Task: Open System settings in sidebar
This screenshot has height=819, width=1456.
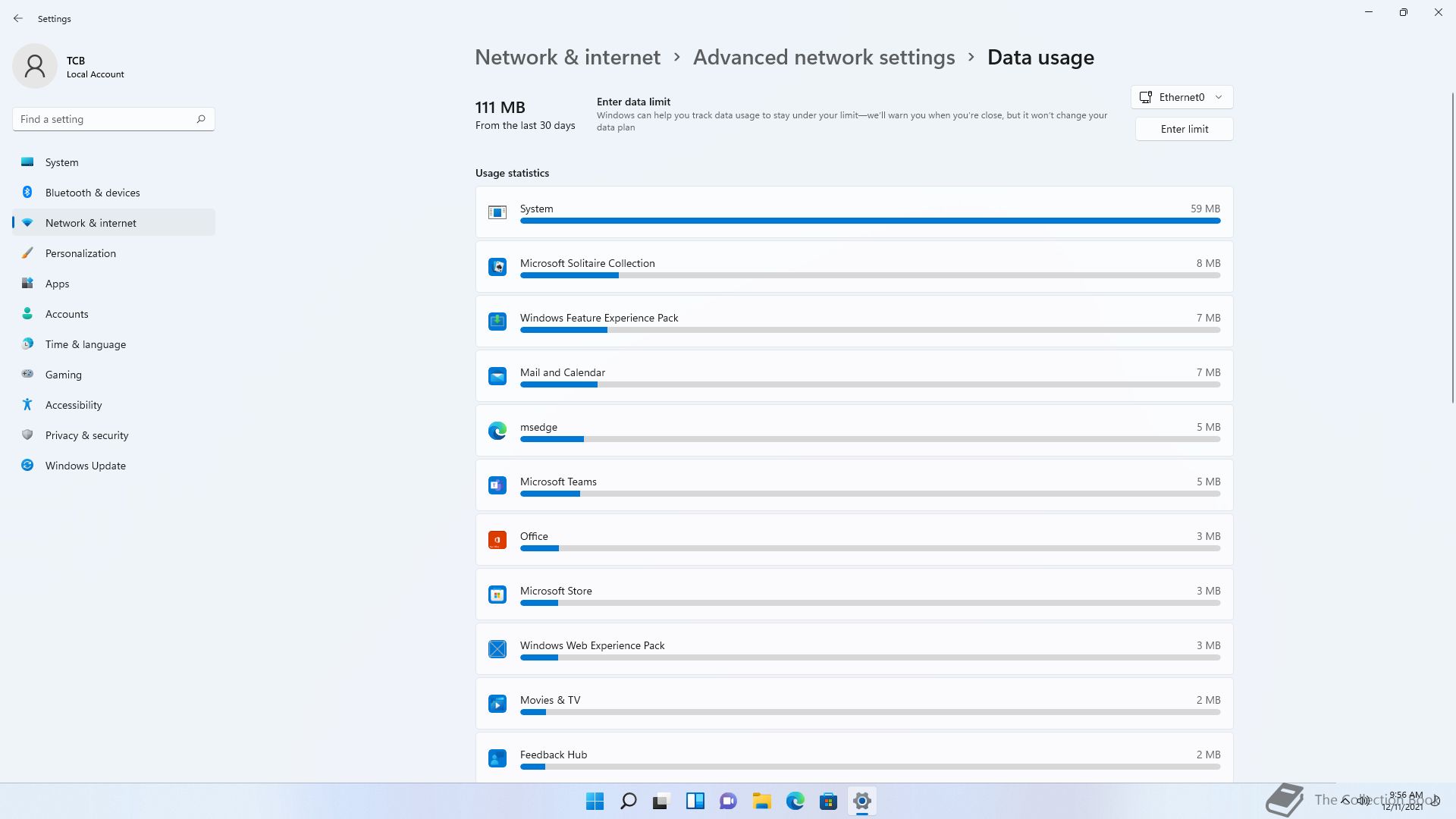Action: 114,162
